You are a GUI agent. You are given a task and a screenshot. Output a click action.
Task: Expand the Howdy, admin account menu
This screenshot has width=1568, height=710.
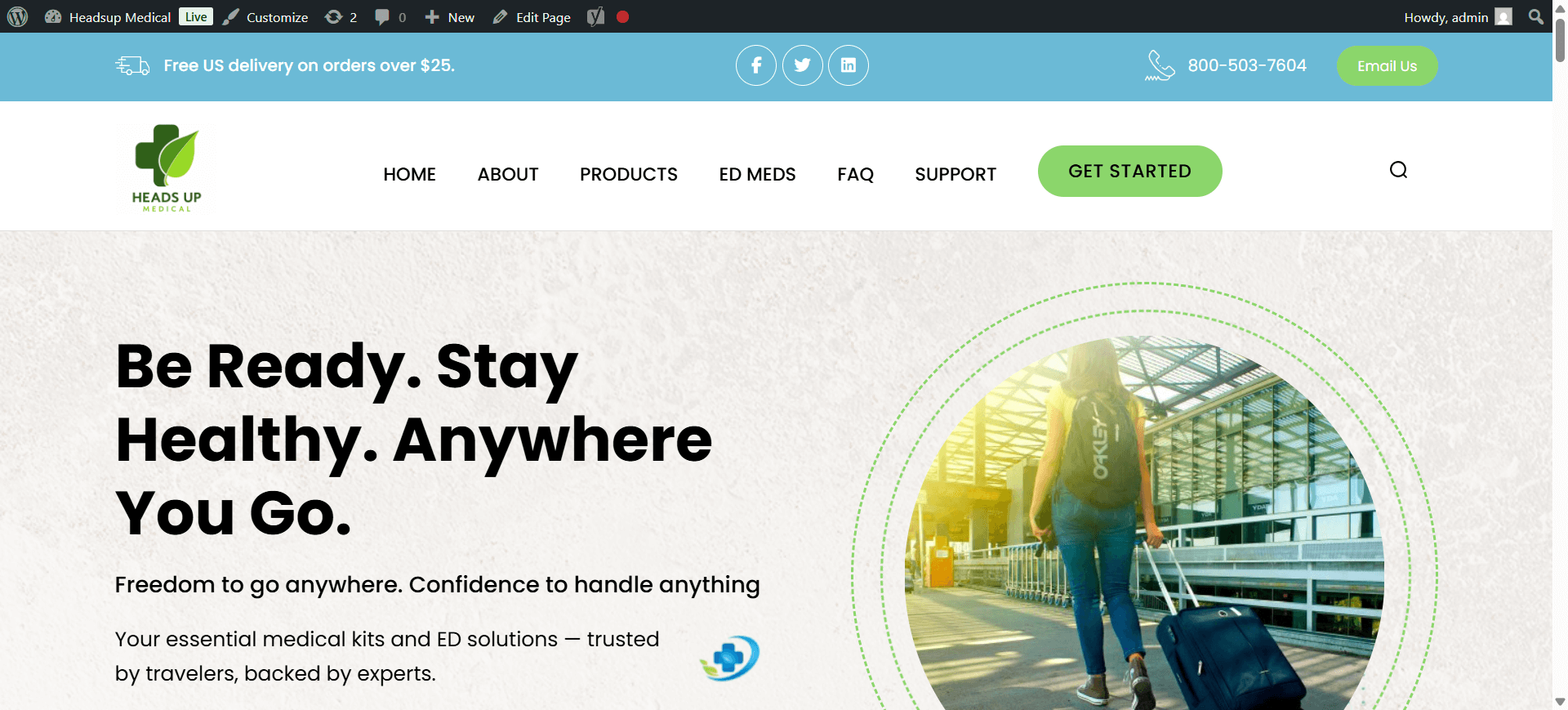point(1457,17)
